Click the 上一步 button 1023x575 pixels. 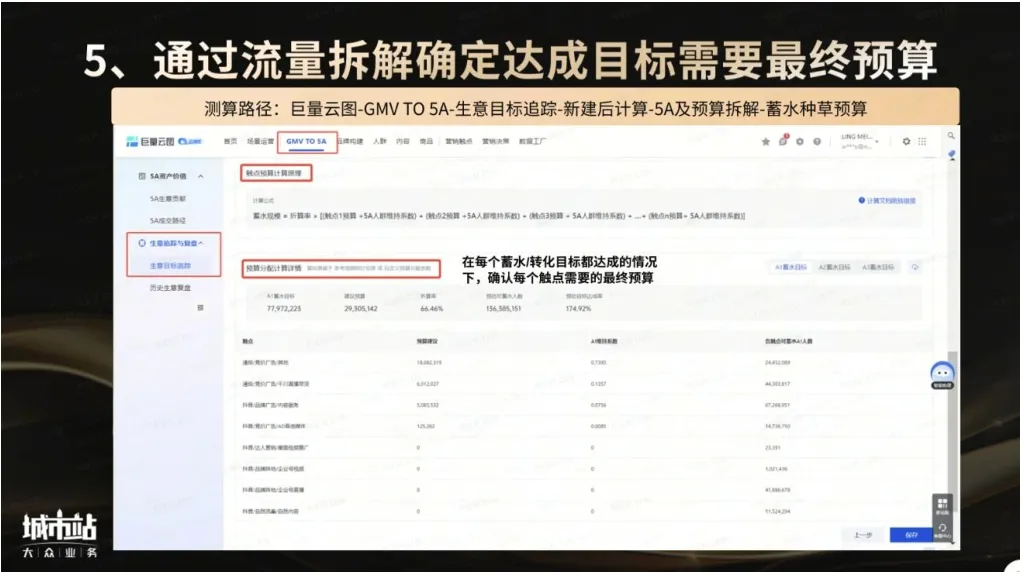tap(863, 535)
